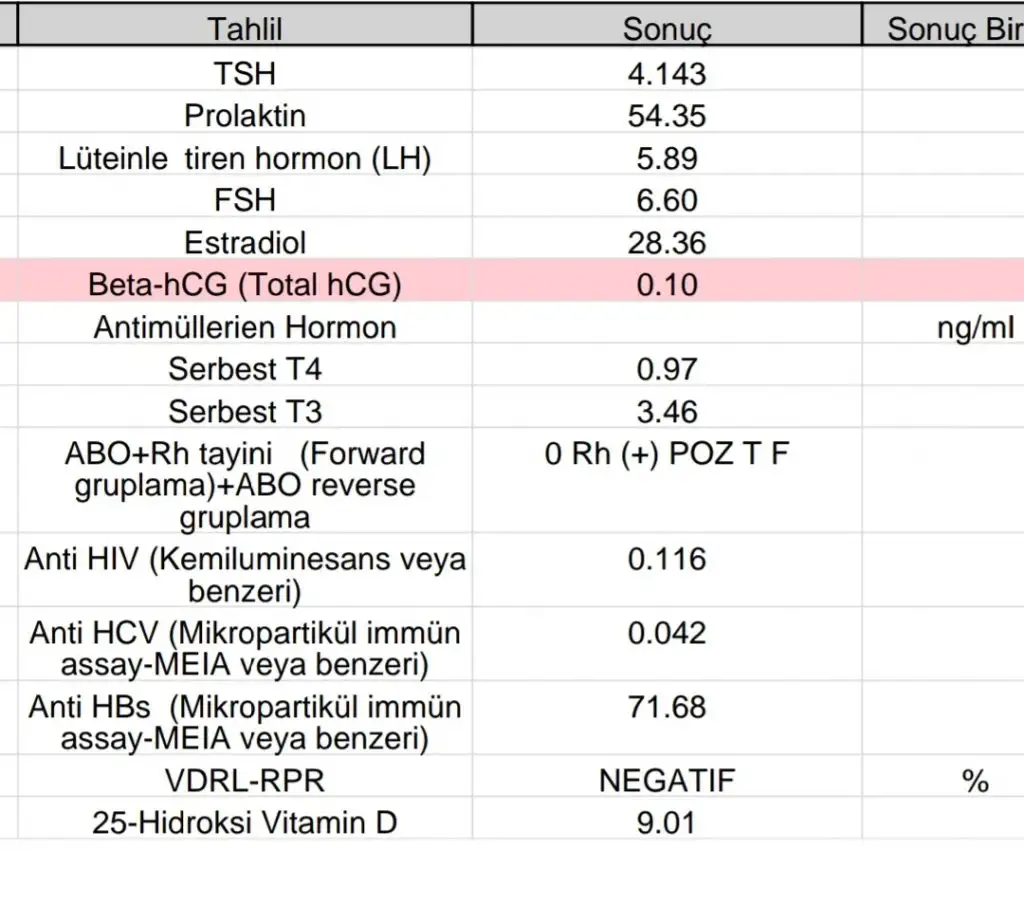Select the Anti HIV result 0.116
The width and height of the screenshot is (1024, 905).
667,559
